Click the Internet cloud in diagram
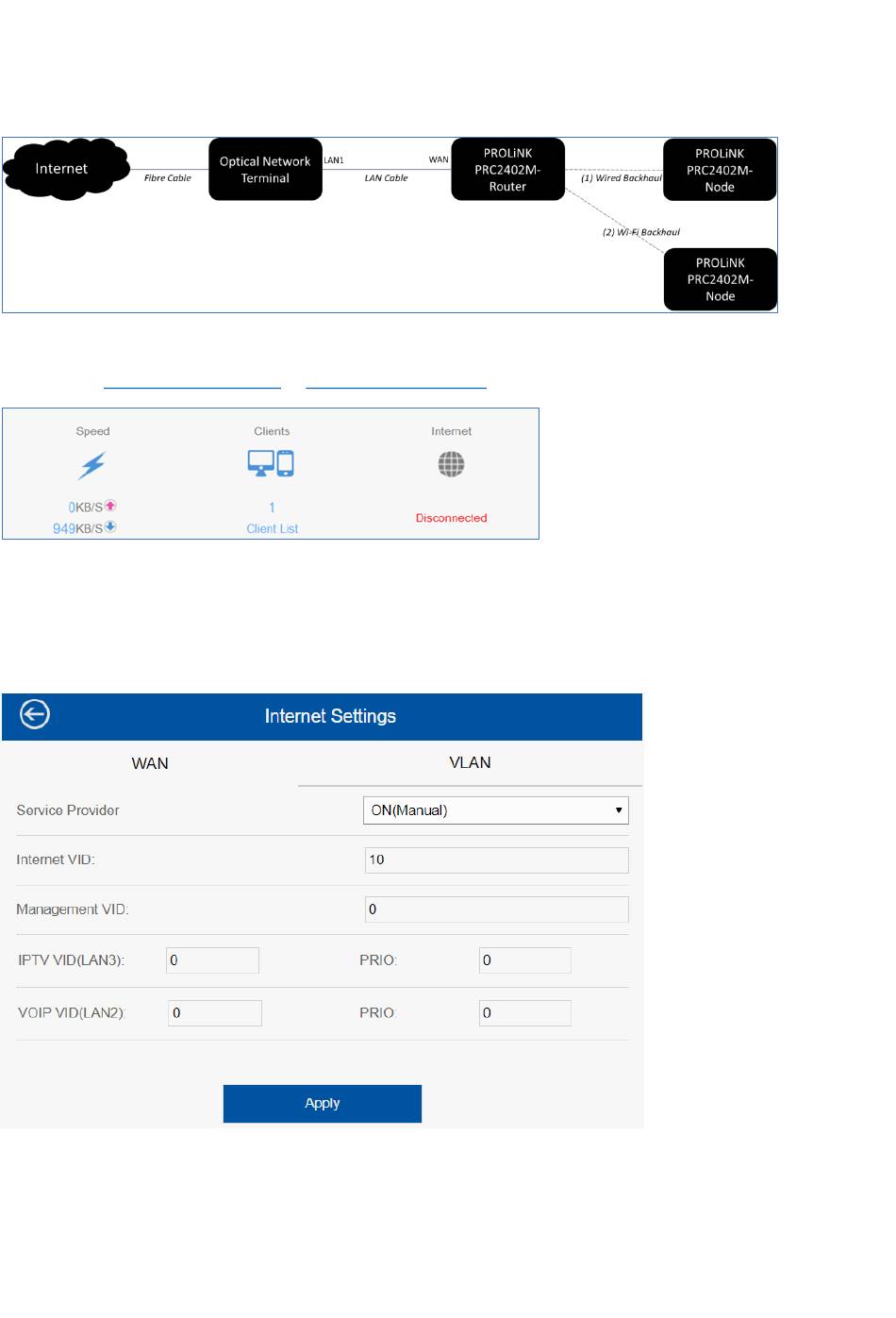 [x=64, y=169]
